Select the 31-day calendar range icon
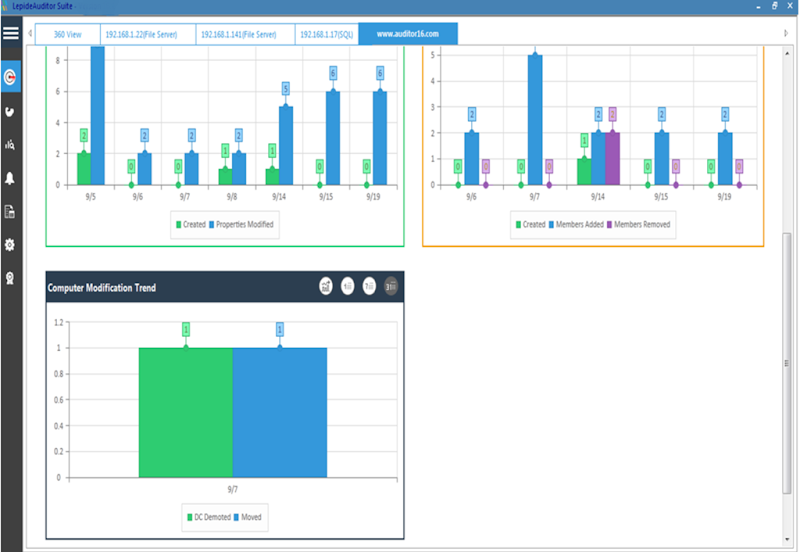 (x=391, y=286)
